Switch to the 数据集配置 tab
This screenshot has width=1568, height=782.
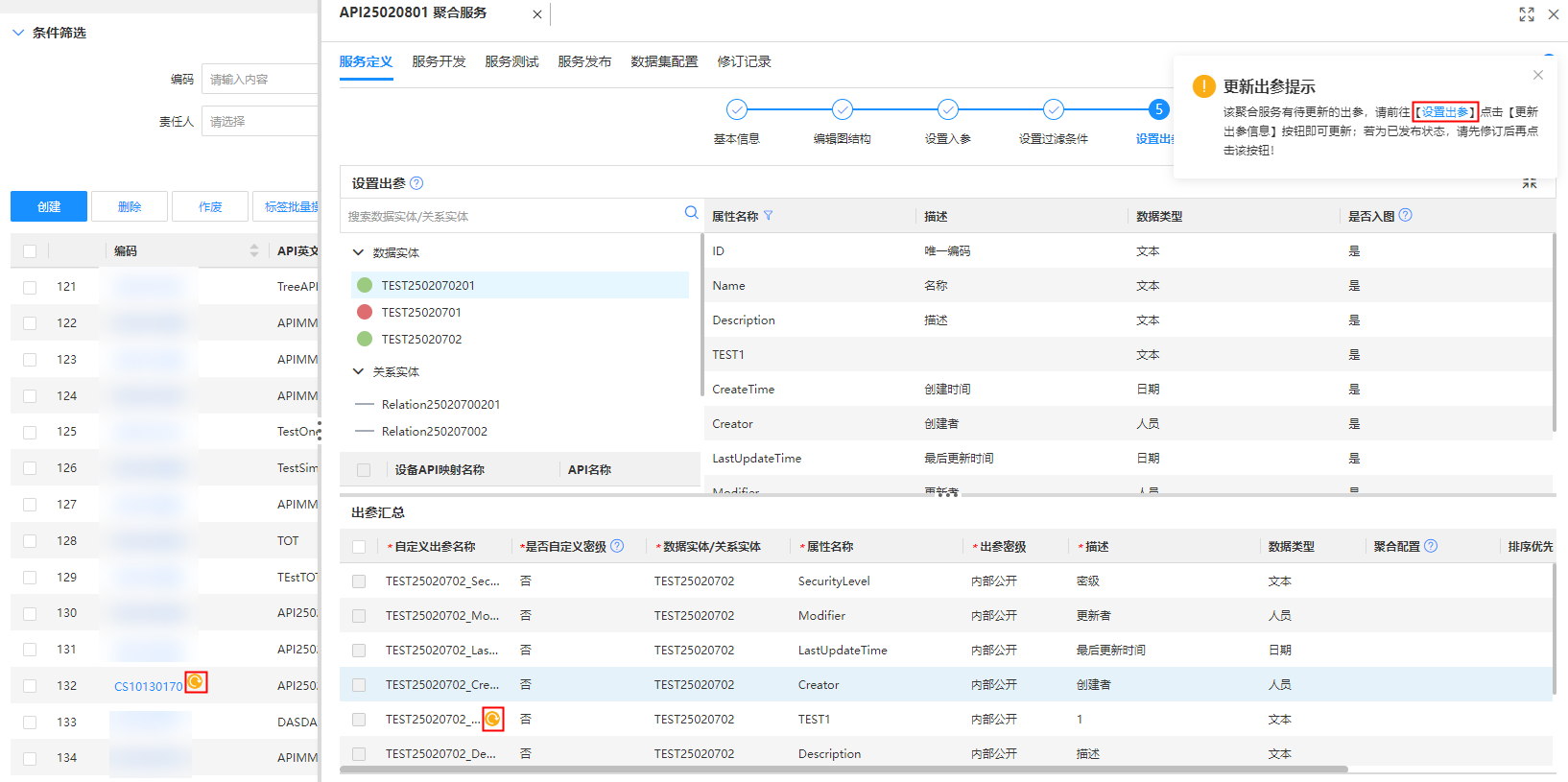tap(664, 61)
